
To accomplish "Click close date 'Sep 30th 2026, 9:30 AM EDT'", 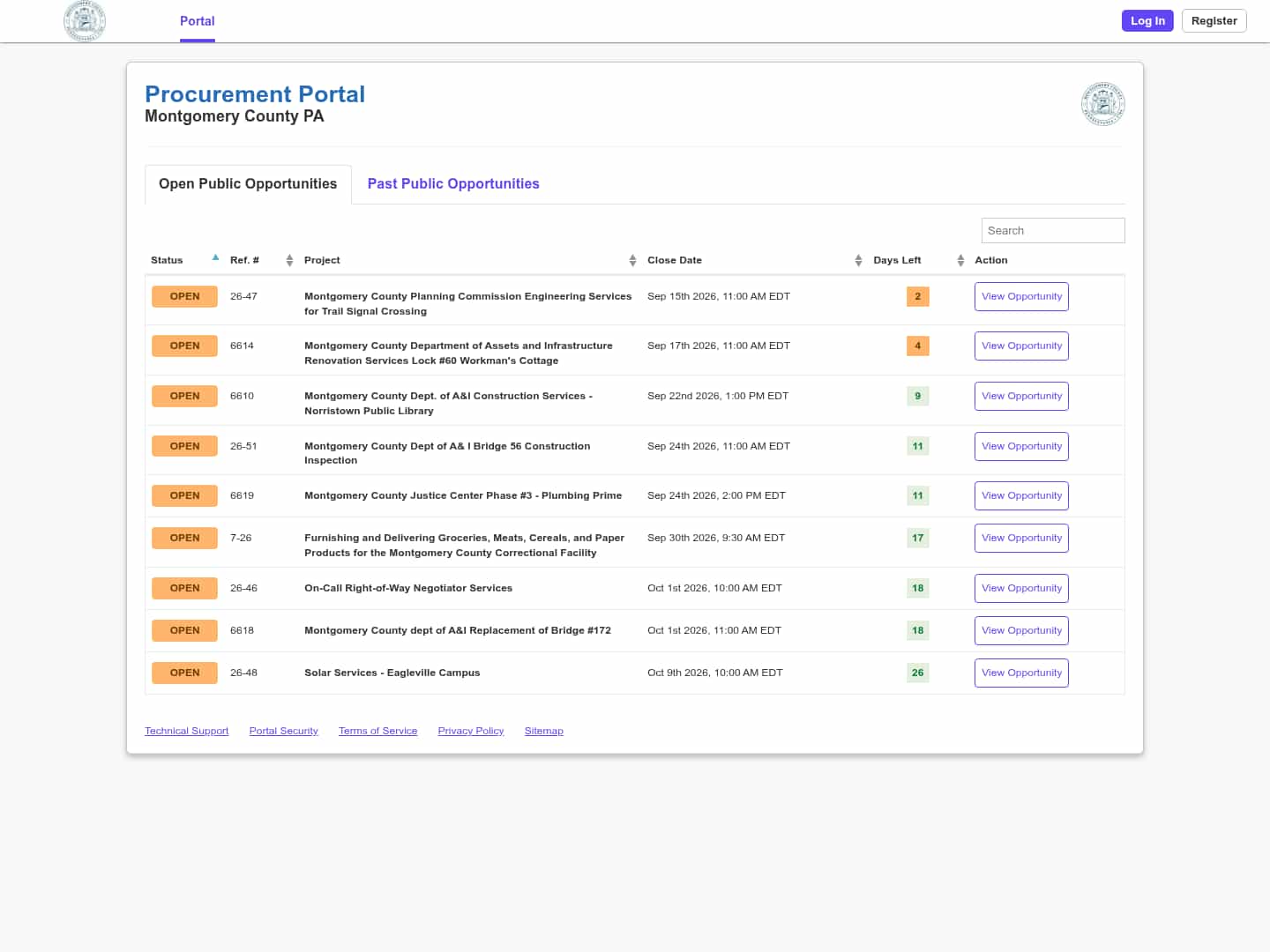I will click(x=716, y=539).
